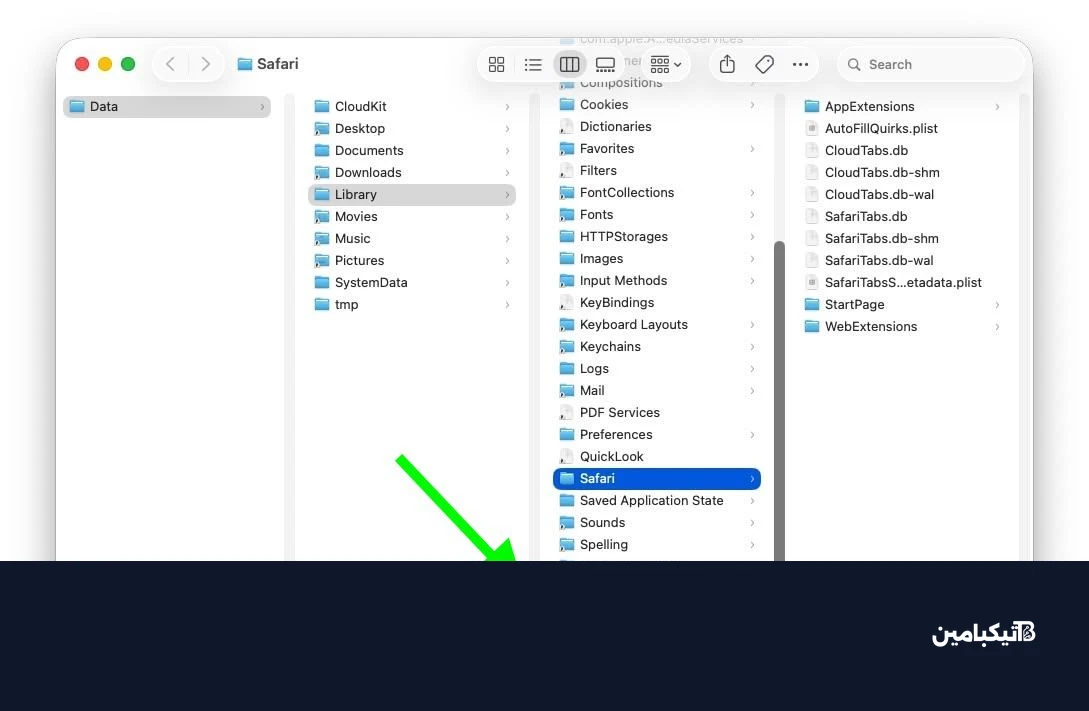Click the third column vertical scrollbar
The width and height of the screenshot is (1089, 711).
click(779, 400)
